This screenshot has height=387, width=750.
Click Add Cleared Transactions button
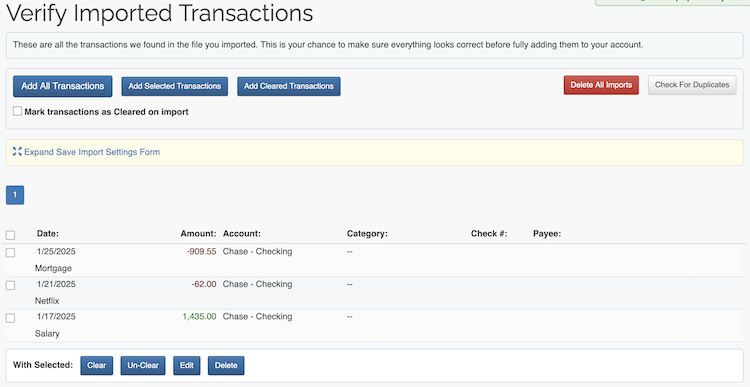coord(289,86)
